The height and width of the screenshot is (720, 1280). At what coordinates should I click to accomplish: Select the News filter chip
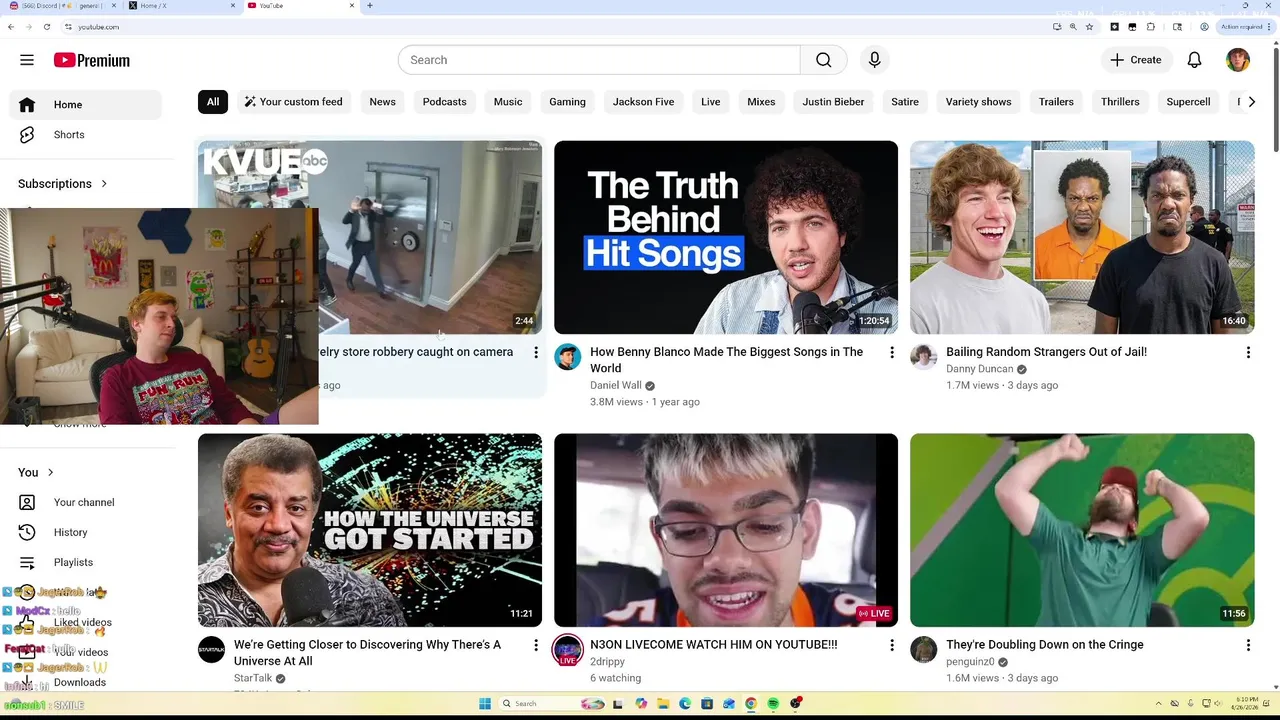[x=382, y=102]
